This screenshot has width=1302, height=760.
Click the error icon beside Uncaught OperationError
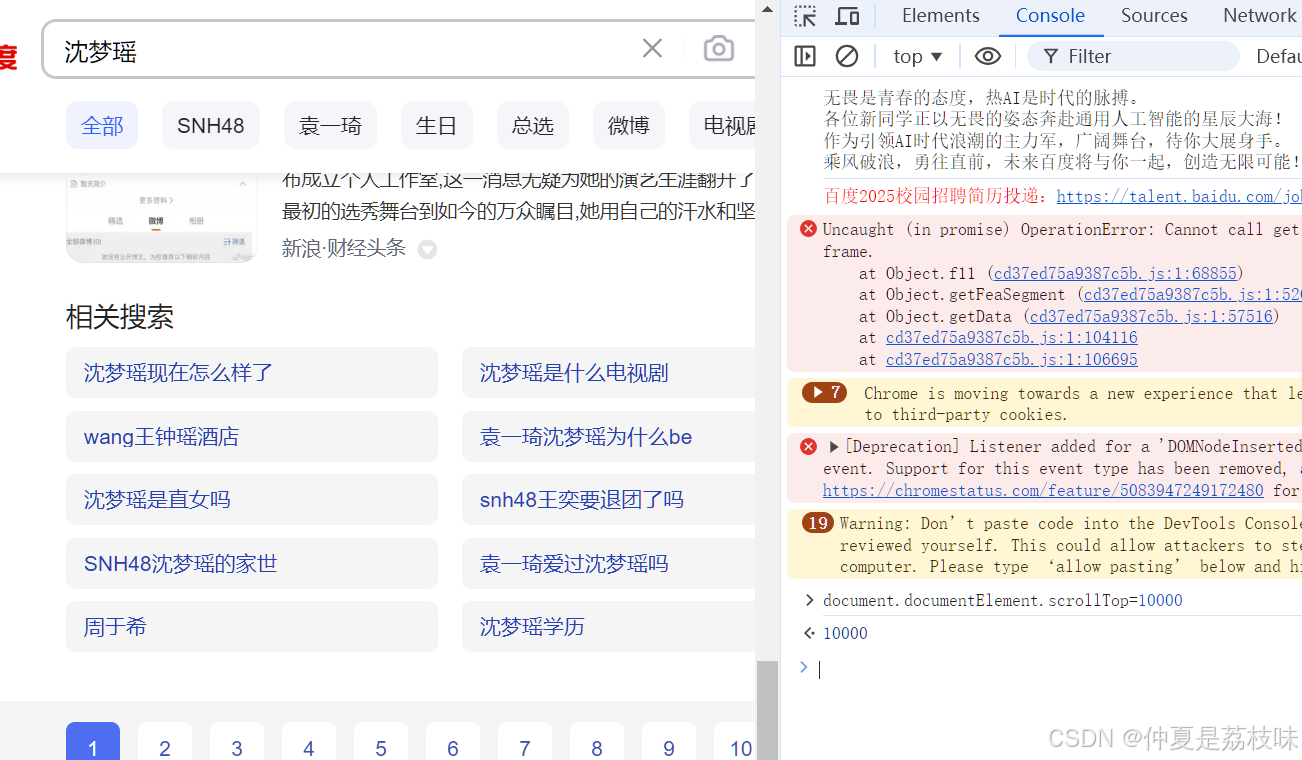coord(808,229)
